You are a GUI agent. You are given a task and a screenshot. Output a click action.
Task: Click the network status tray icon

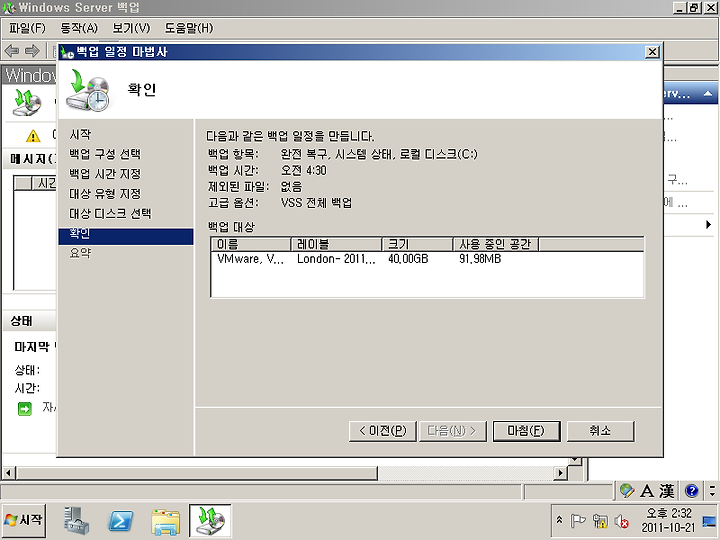click(x=600, y=521)
